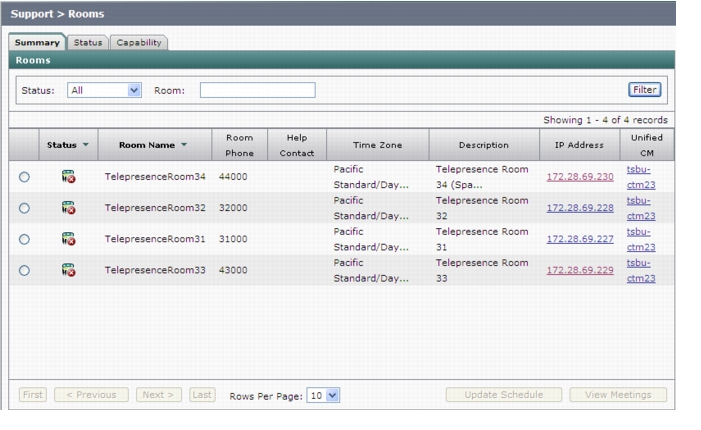
Task: Click the error status icon for TelepresenceRoom32
Action: (68, 208)
